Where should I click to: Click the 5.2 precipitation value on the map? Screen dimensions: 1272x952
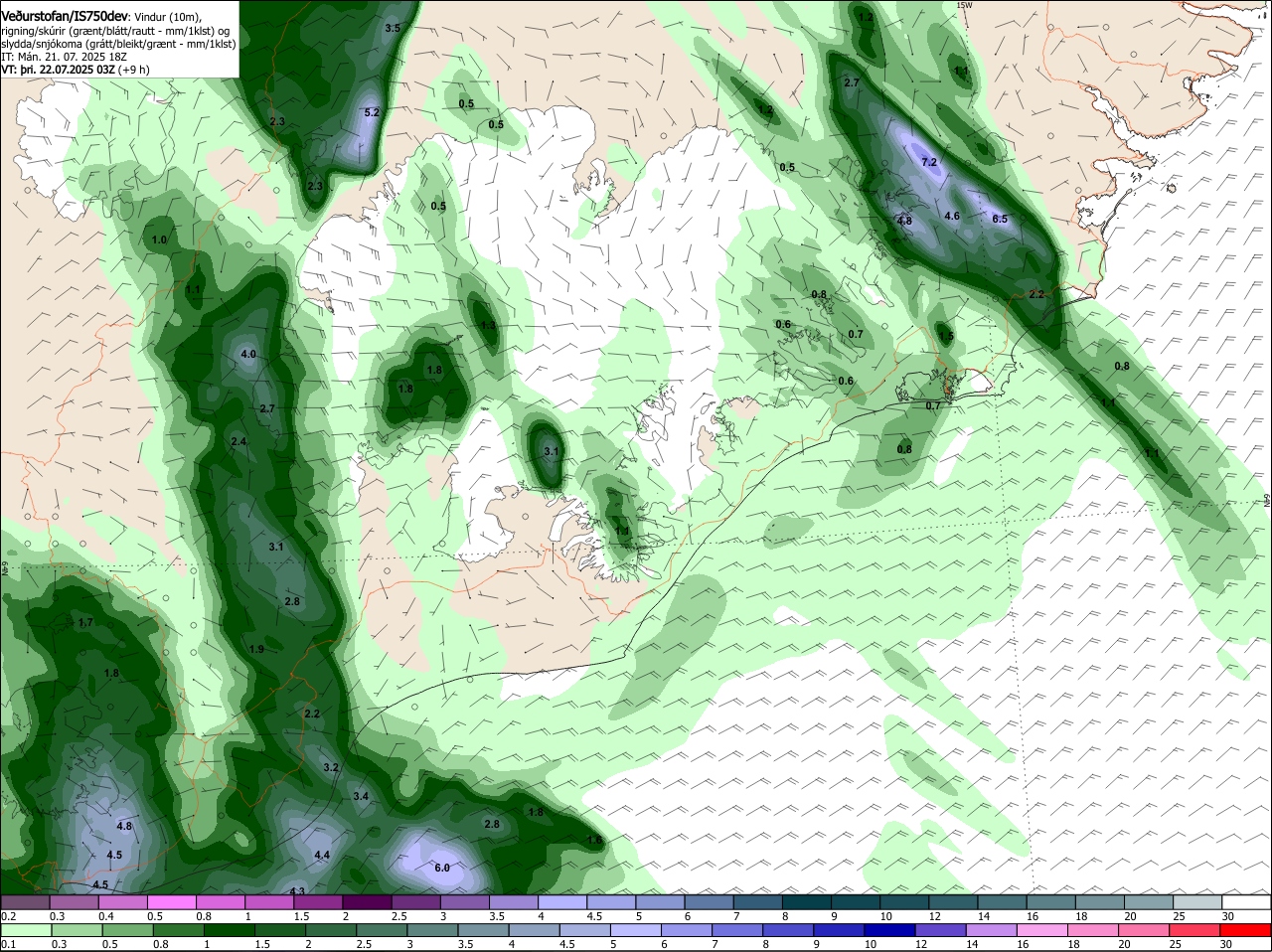point(373,112)
